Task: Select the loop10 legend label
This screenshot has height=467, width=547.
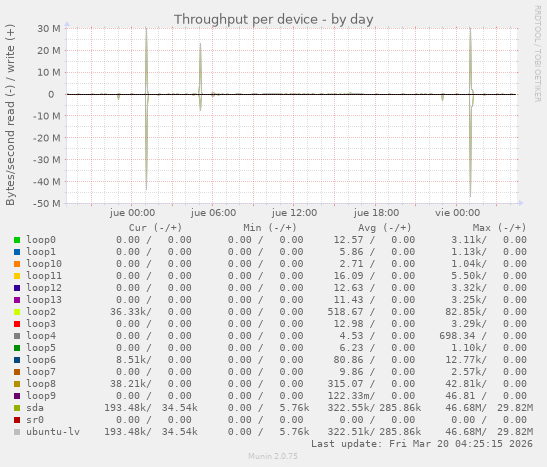Action: coord(44,264)
